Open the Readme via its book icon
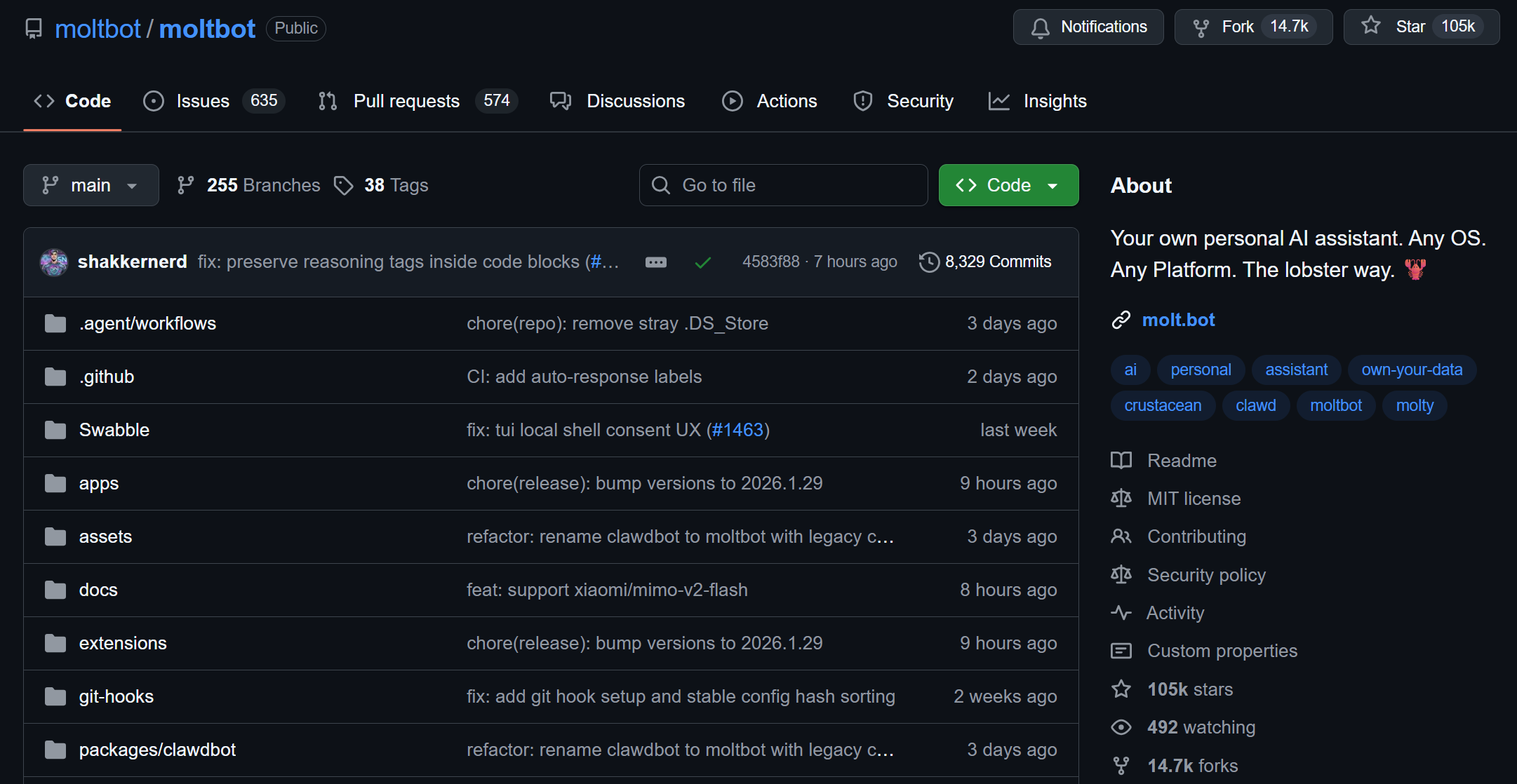Image resolution: width=1517 pixels, height=784 pixels. click(1121, 460)
